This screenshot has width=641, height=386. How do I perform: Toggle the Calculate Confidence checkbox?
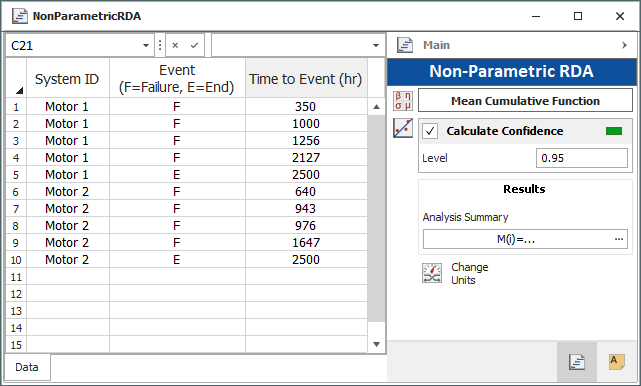[x=430, y=131]
